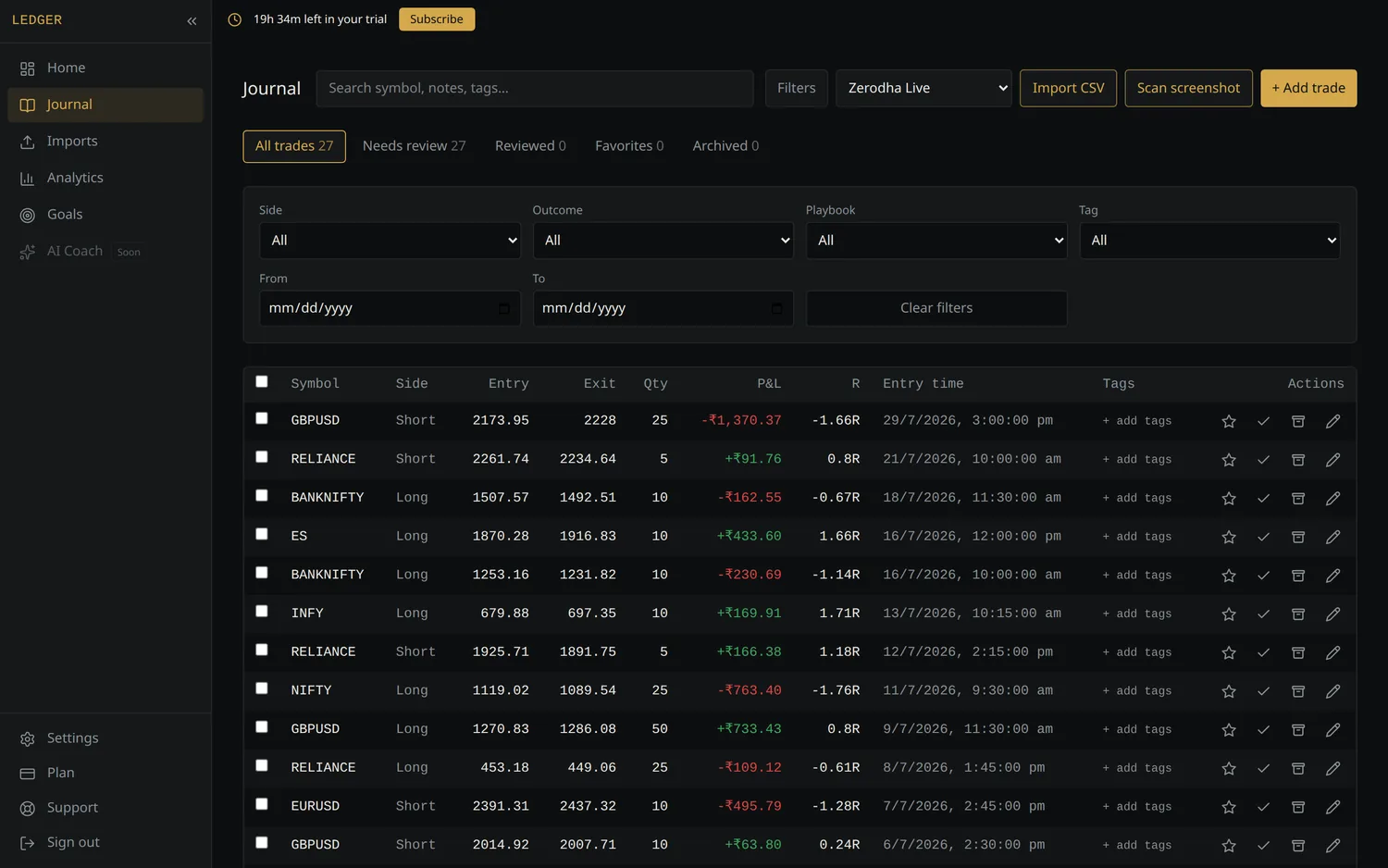Open the Outcome filter dropdown
The image size is (1388, 868).
(663, 241)
